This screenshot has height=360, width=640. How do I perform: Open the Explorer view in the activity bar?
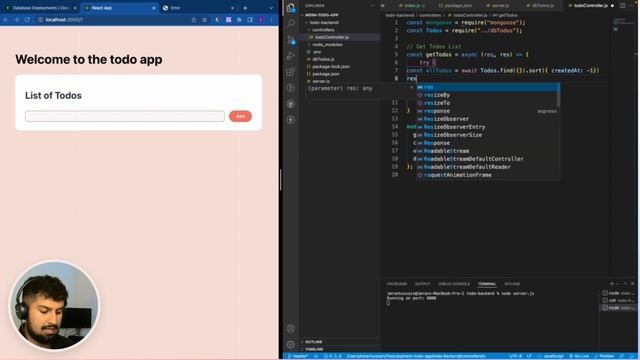coord(291,8)
